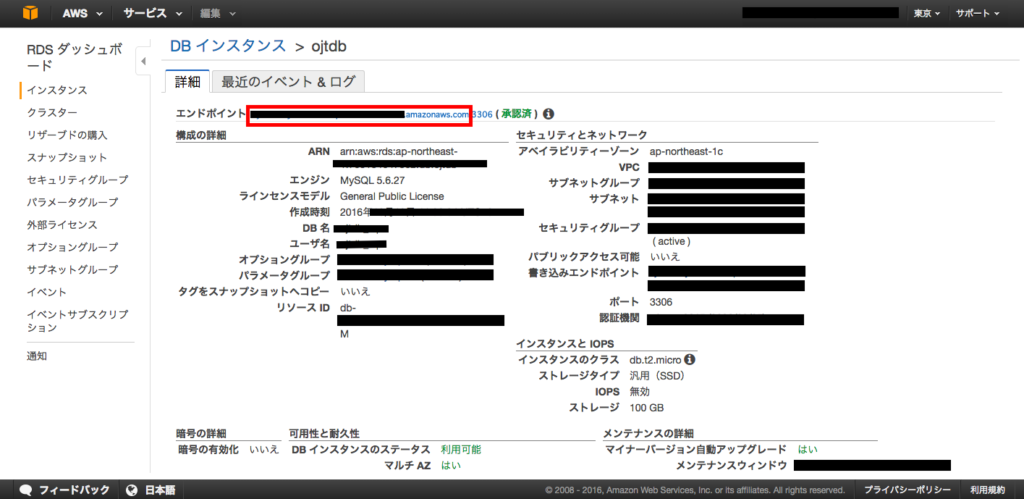Open 通知 in the sidebar
Viewport: 1024px width, 499px height.
[x=37, y=356]
